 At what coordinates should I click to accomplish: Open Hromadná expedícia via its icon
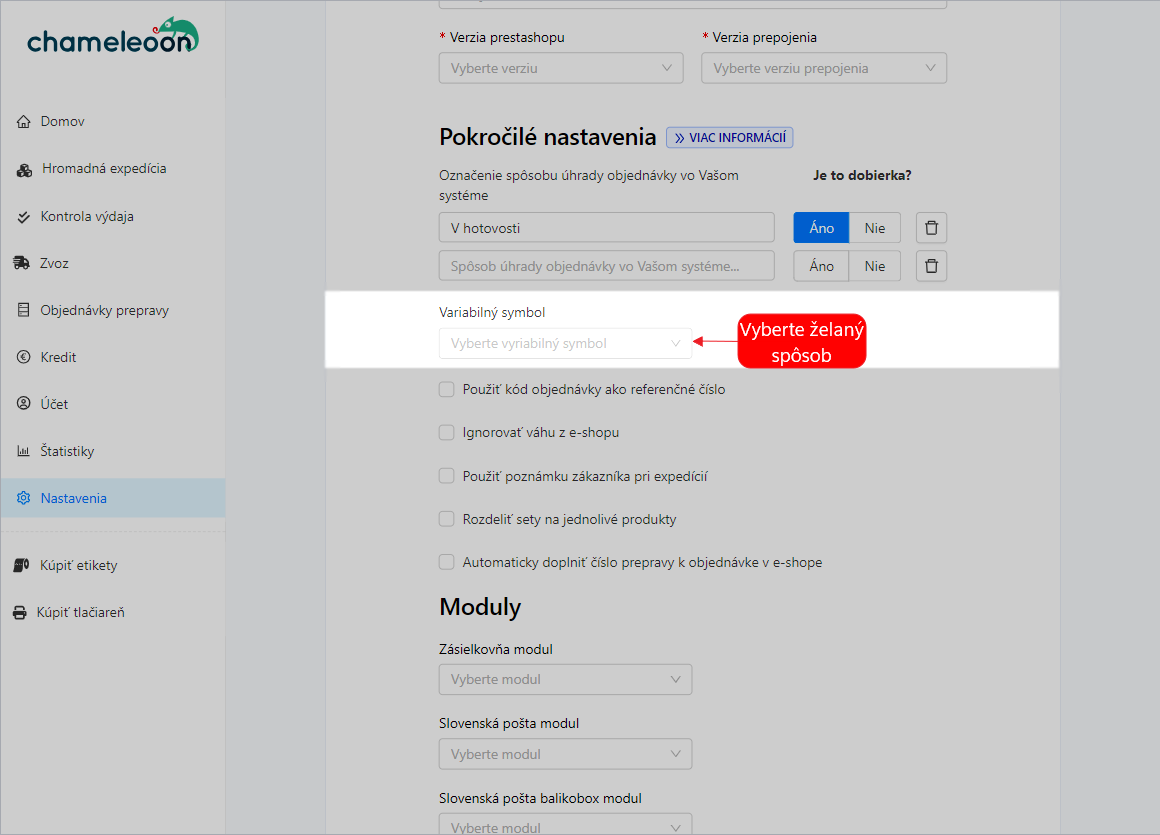(24, 168)
